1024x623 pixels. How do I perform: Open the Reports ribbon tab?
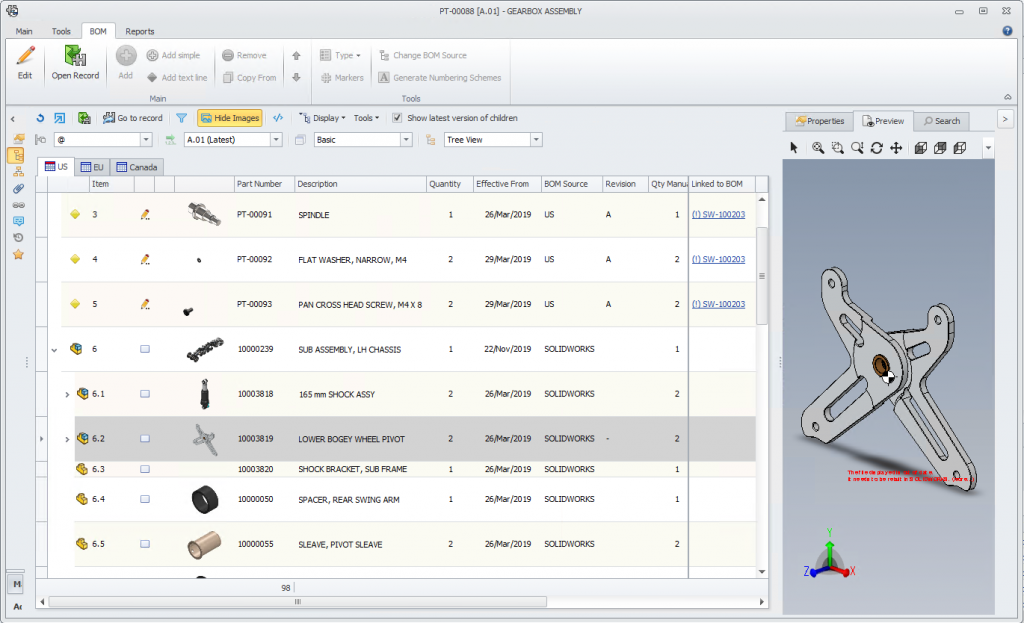(140, 31)
